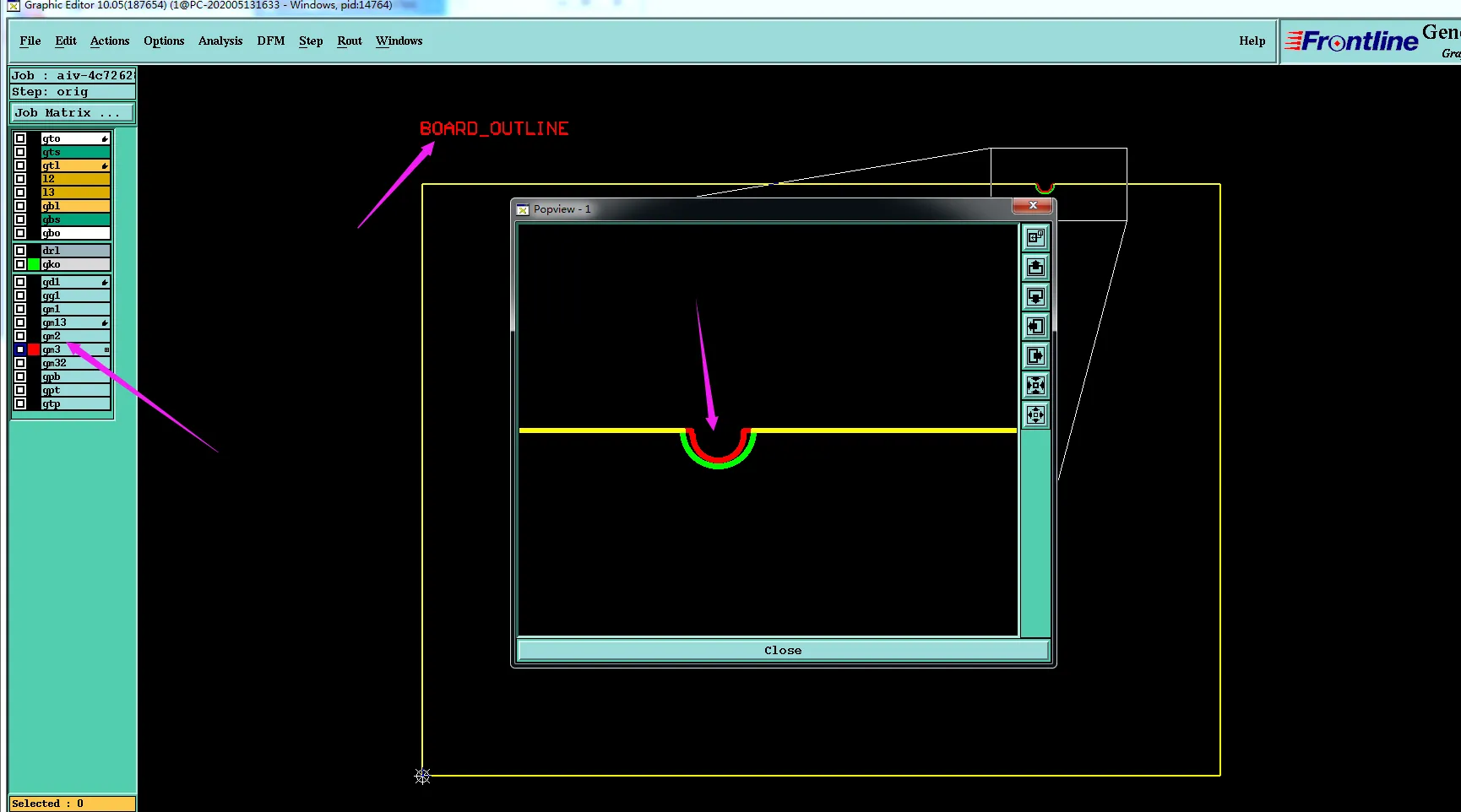Select the l3 layer name

pyautogui.click(x=76, y=192)
